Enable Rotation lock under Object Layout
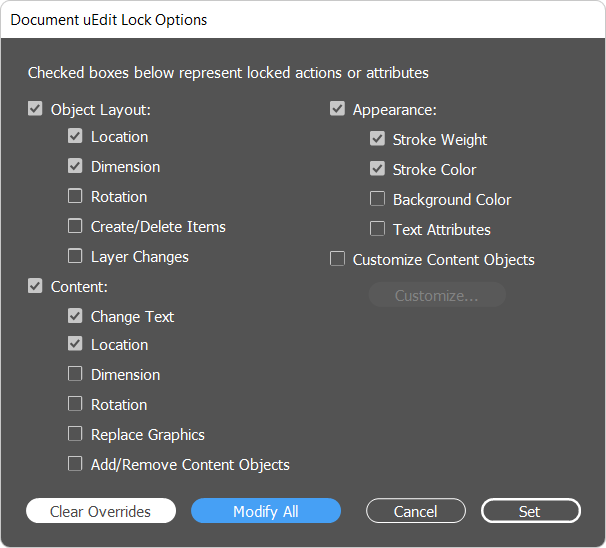 pos(75,196)
